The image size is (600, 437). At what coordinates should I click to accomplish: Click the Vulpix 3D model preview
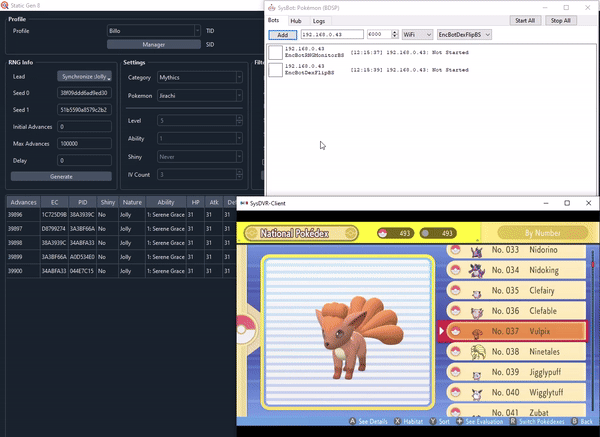tap(358, 337)
